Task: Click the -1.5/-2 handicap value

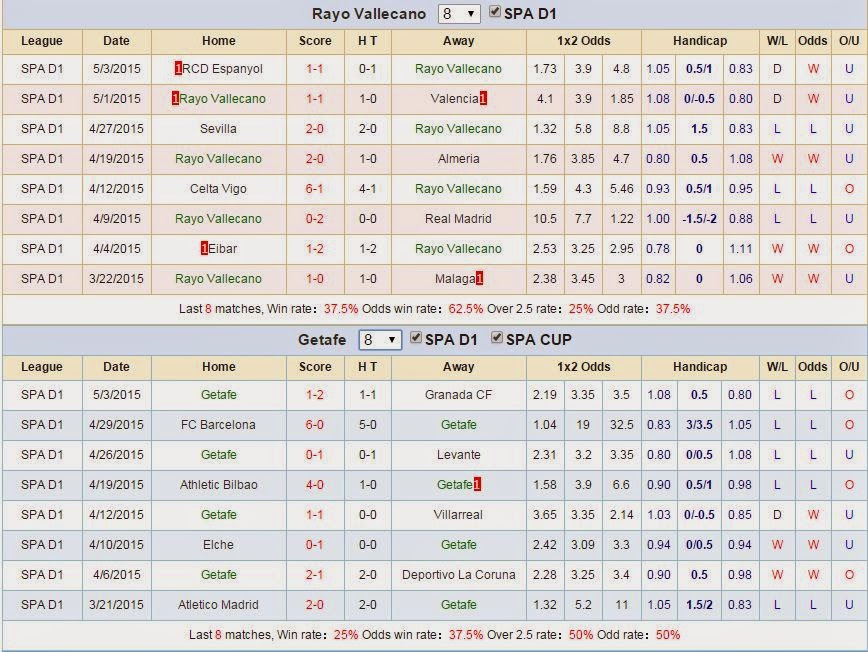Action: coord(699,219)
